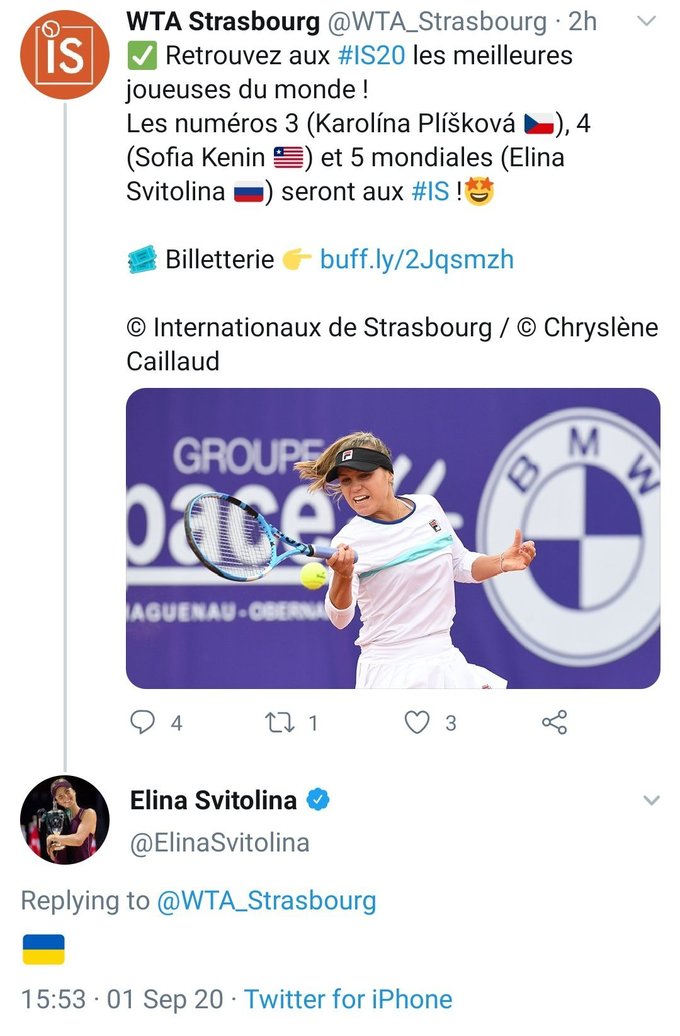Open the @WTA_Strasbourg mention in reply line
The height and width of the screenshot is (1036, 680).
click(266, 900)
